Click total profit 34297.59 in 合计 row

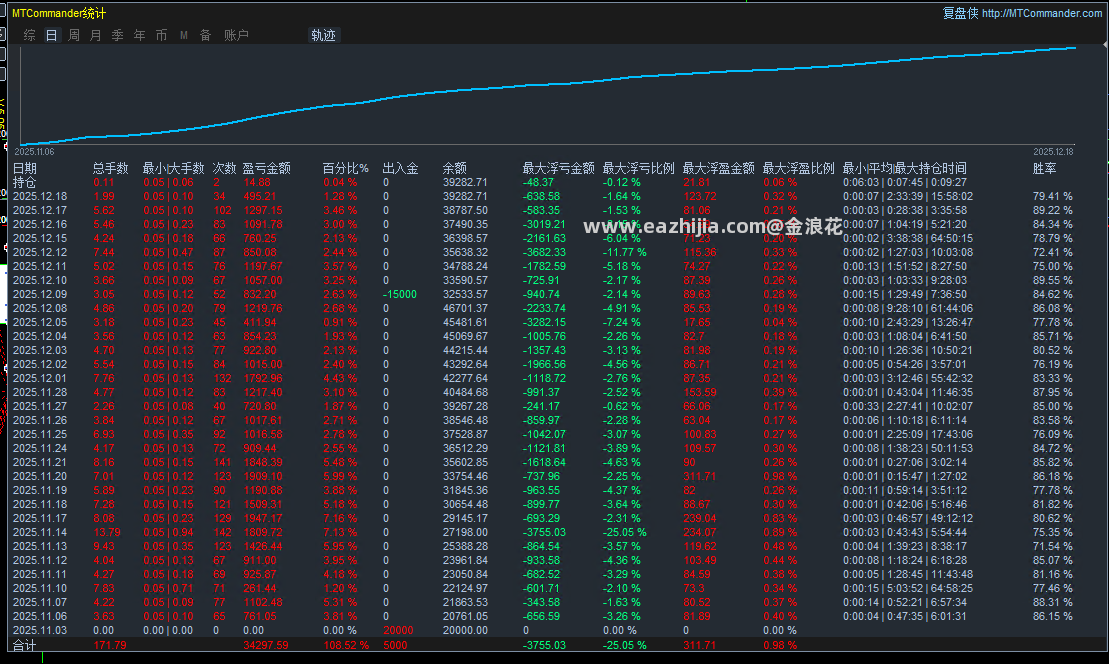(x=266, y=645)
